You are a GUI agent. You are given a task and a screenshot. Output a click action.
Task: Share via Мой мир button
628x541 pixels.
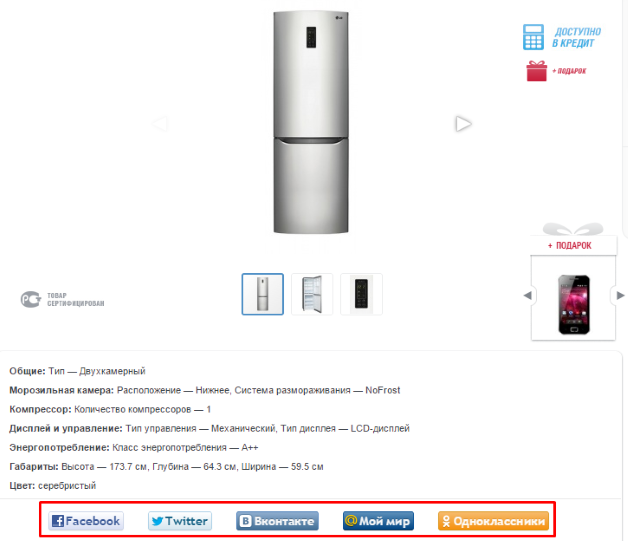[378, 521]
